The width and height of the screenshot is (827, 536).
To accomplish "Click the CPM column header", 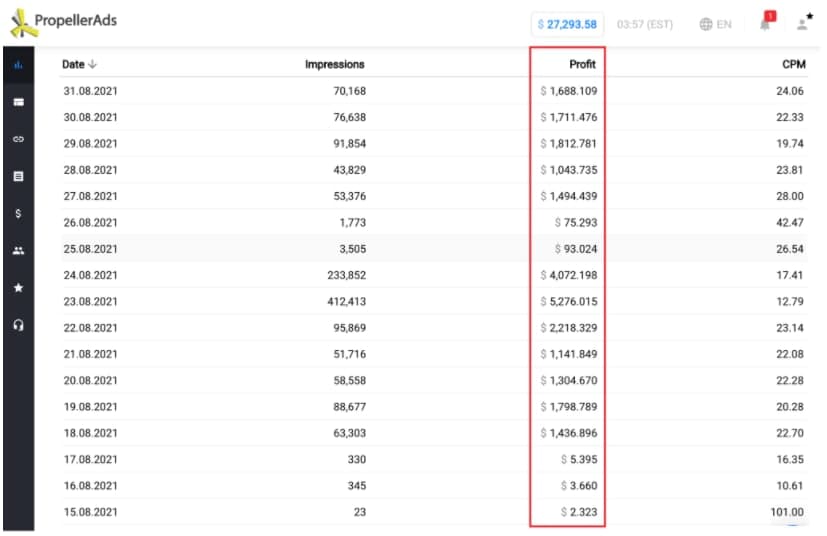I will (x=793, y=65).
